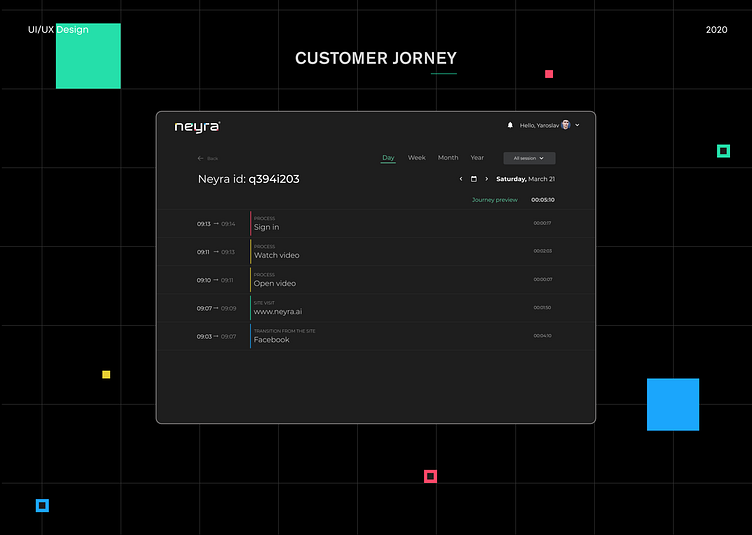Click the 09:03 start time of Facebook row
This screenshot has height=535, width=752.
204,337
